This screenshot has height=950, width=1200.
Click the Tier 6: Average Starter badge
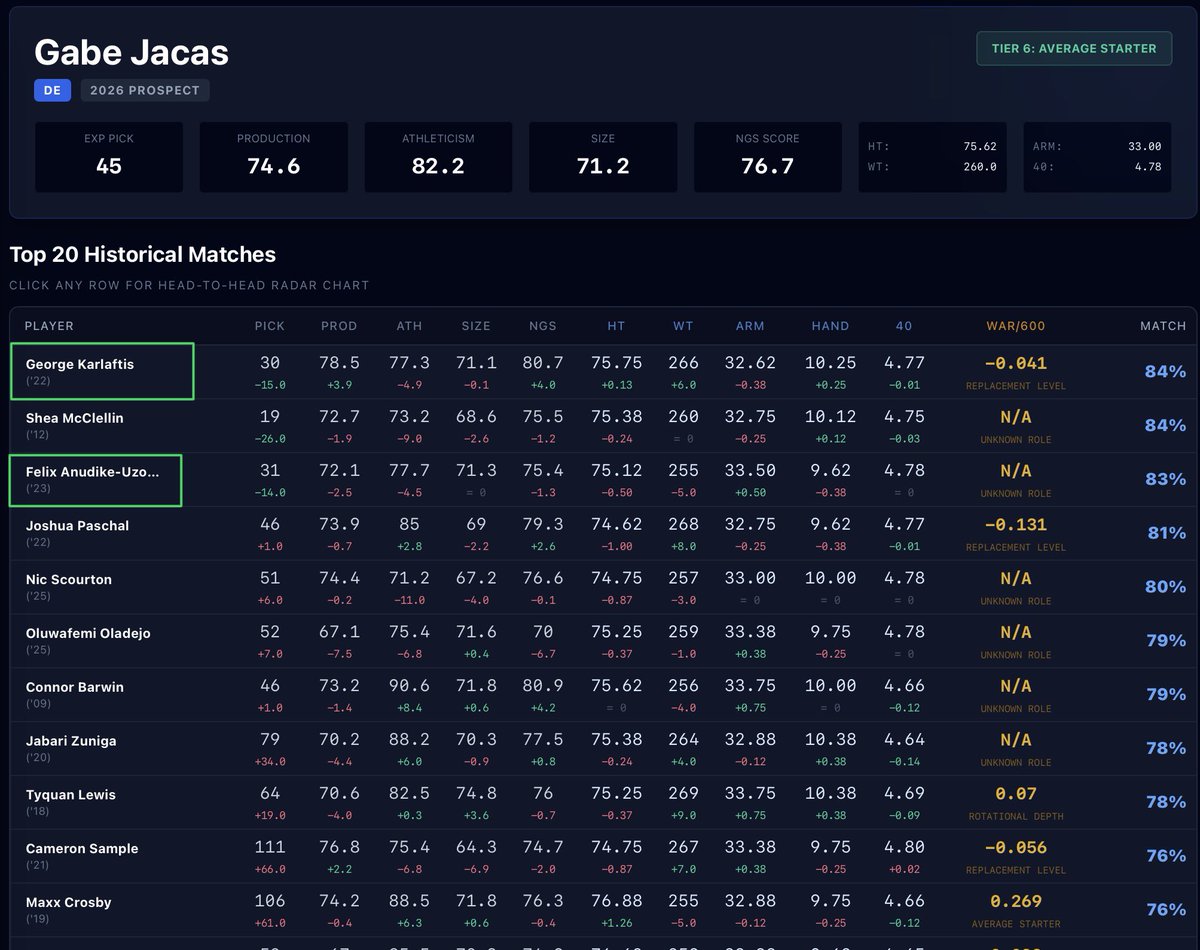(x=1074, y=48)
